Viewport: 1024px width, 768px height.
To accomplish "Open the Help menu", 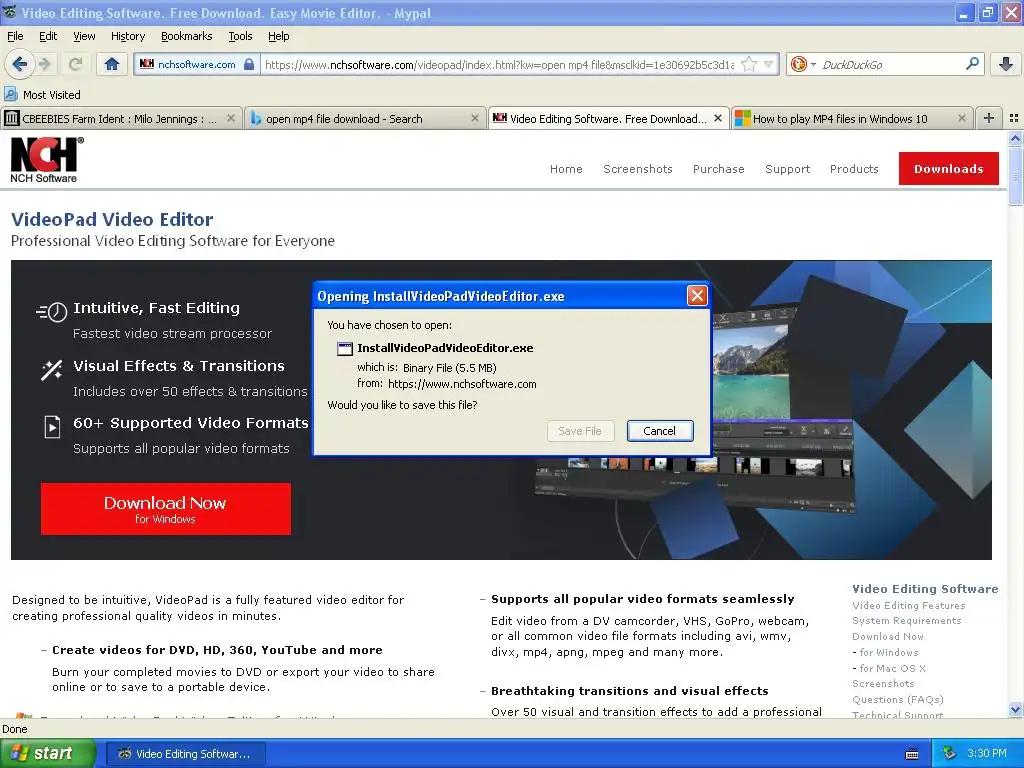I will 279,36.
